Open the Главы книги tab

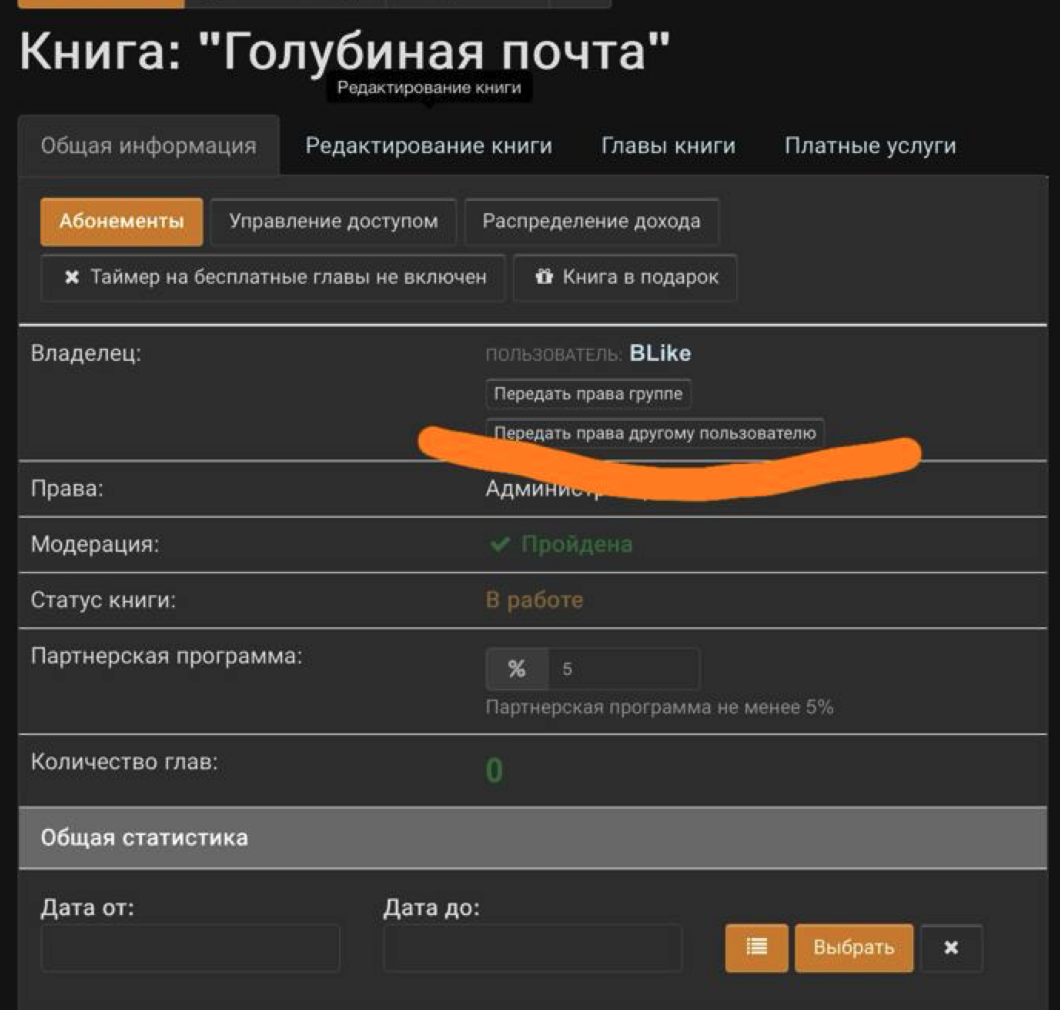(x=668, y=146)
